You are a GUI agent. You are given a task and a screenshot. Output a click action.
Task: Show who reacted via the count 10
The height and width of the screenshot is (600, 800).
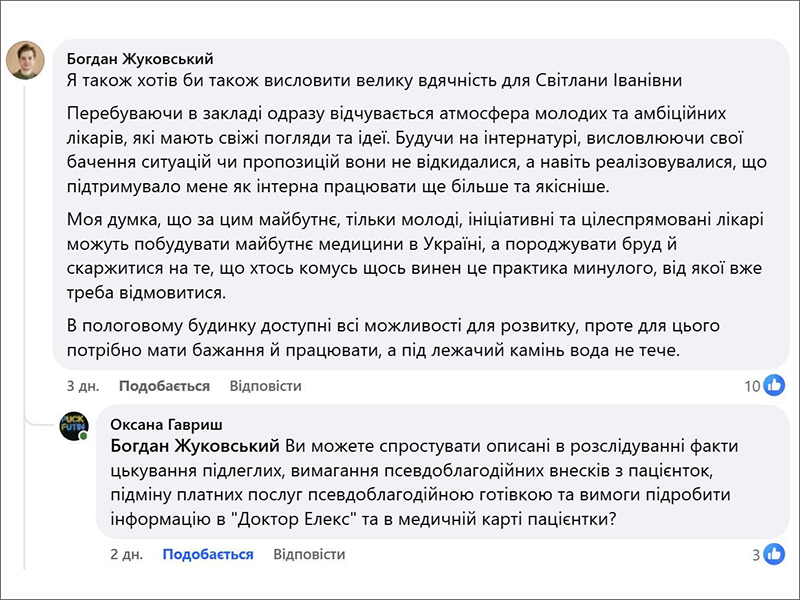pos(752,386)
